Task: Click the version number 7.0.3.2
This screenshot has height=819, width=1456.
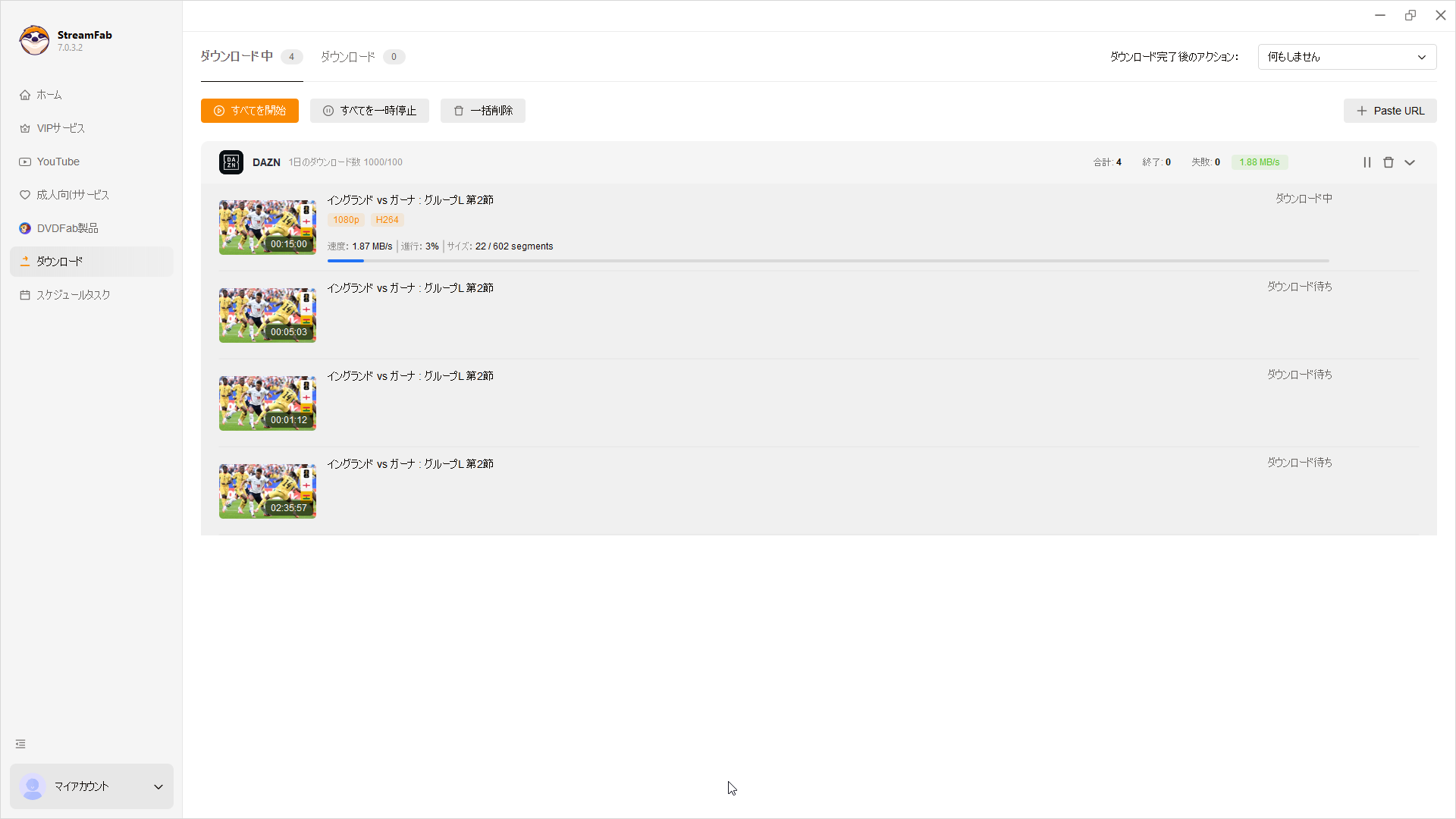Action: [71, 48]
